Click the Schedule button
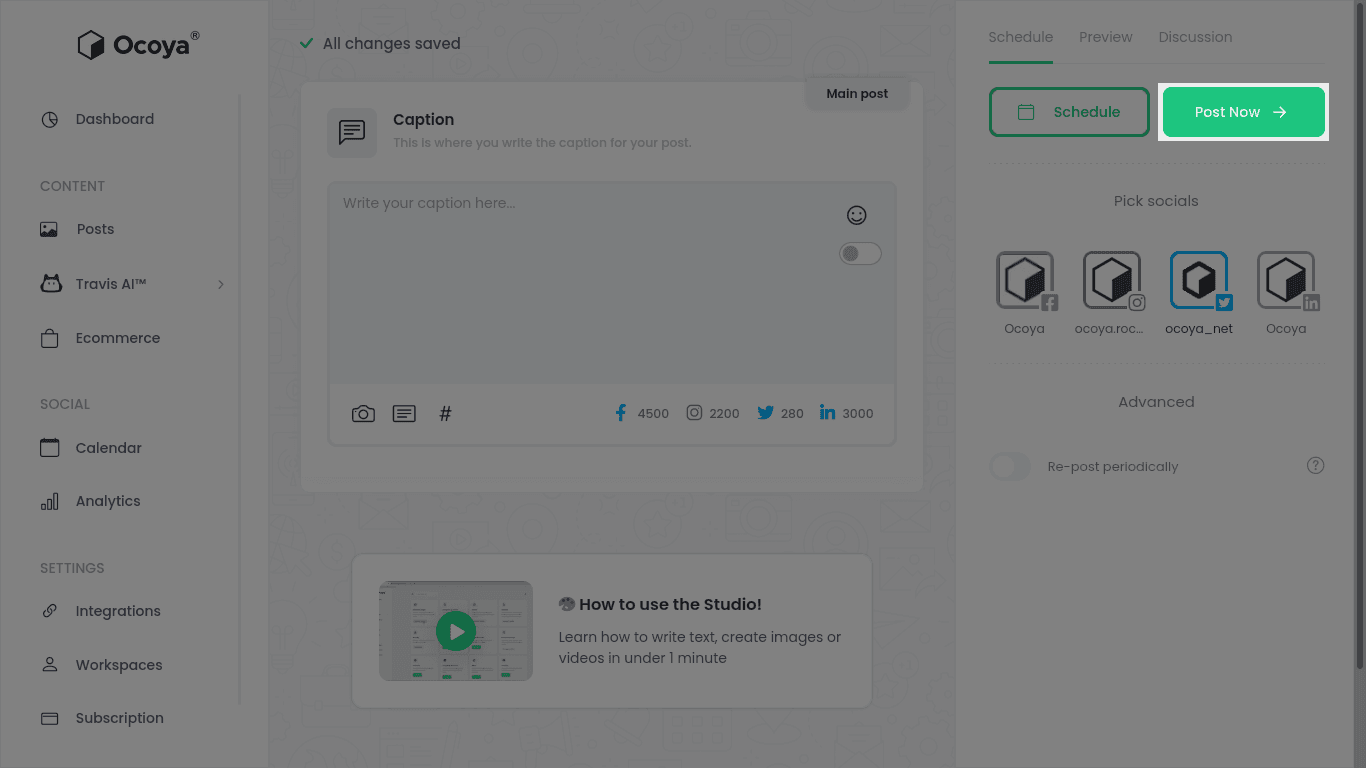 (1069, 112)
